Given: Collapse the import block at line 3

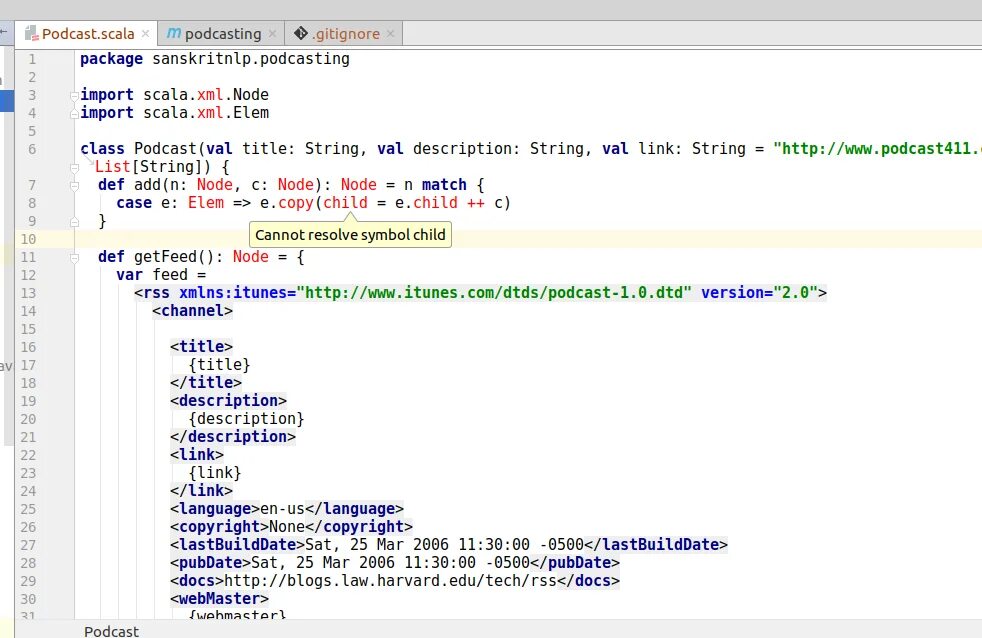Looking at the screenshot, I should tap(74, 95).
